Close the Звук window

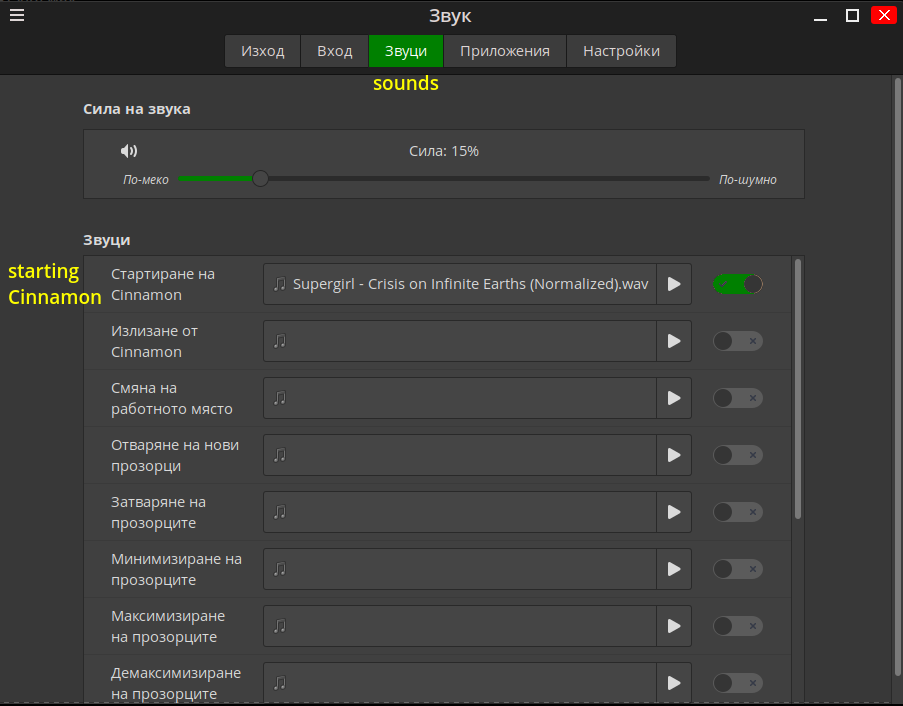(884, 15)
